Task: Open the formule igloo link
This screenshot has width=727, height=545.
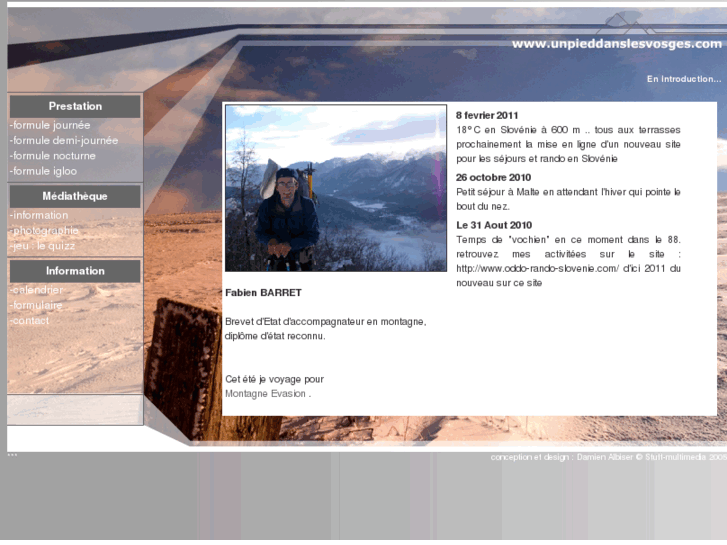Action: (x=44, y=171)
